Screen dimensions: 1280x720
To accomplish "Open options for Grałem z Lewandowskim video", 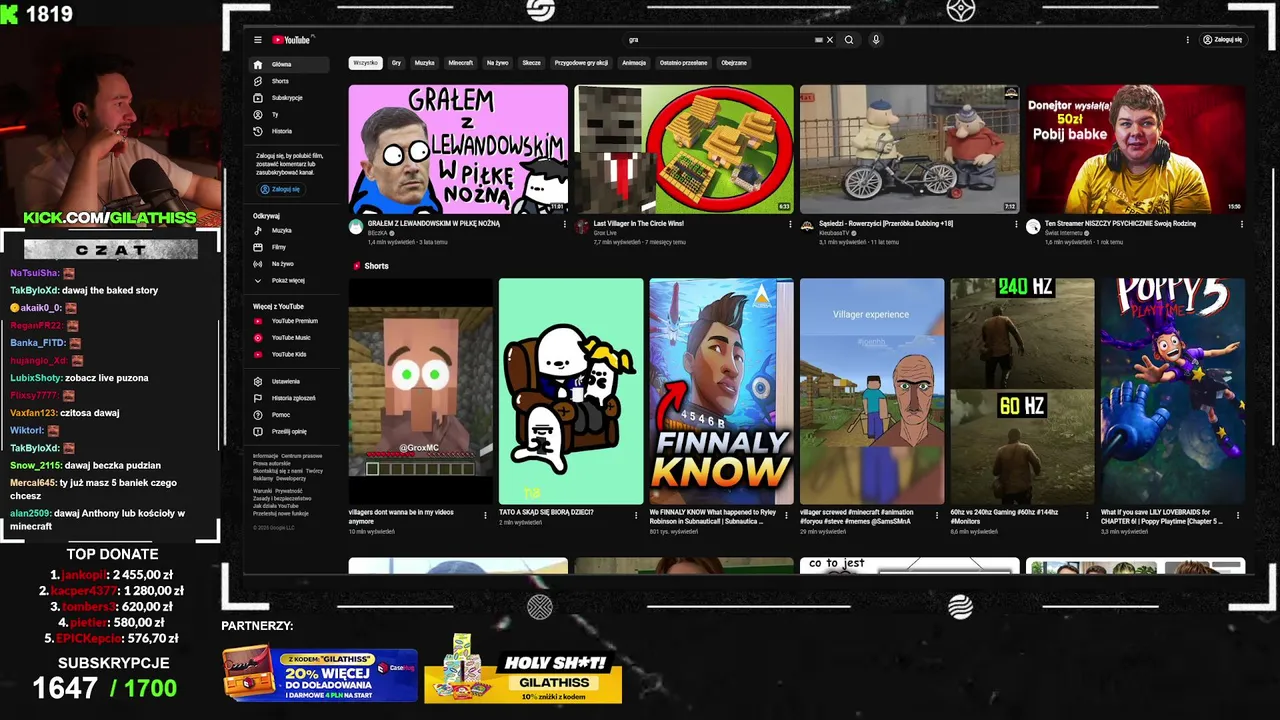I will [565, 224].
